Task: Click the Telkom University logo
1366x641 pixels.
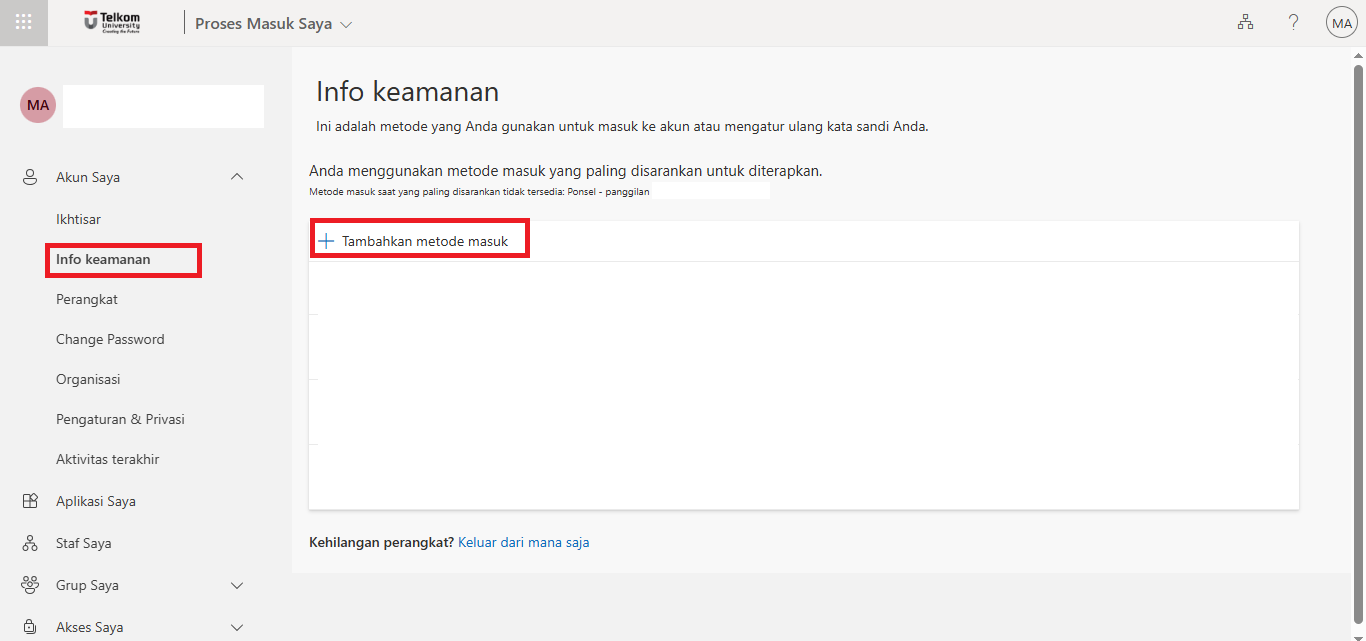Action: [112, 21]
